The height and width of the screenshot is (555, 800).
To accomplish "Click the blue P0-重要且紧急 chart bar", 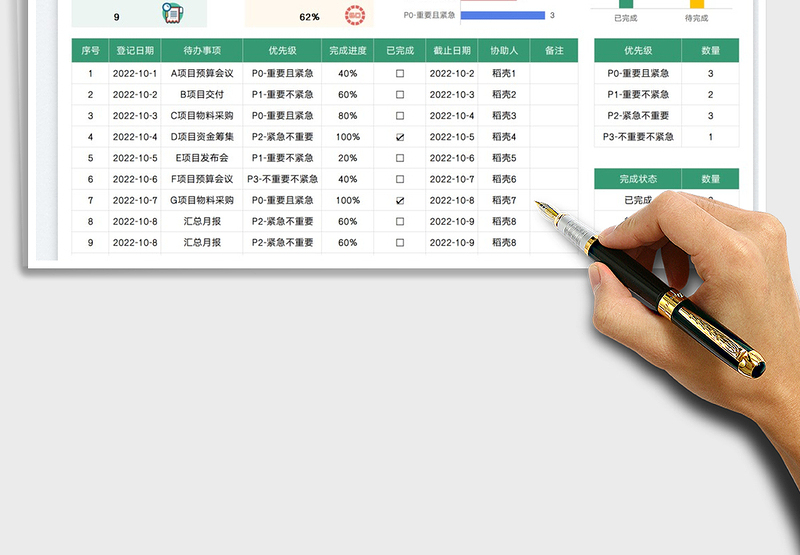I will click(503, 15).
